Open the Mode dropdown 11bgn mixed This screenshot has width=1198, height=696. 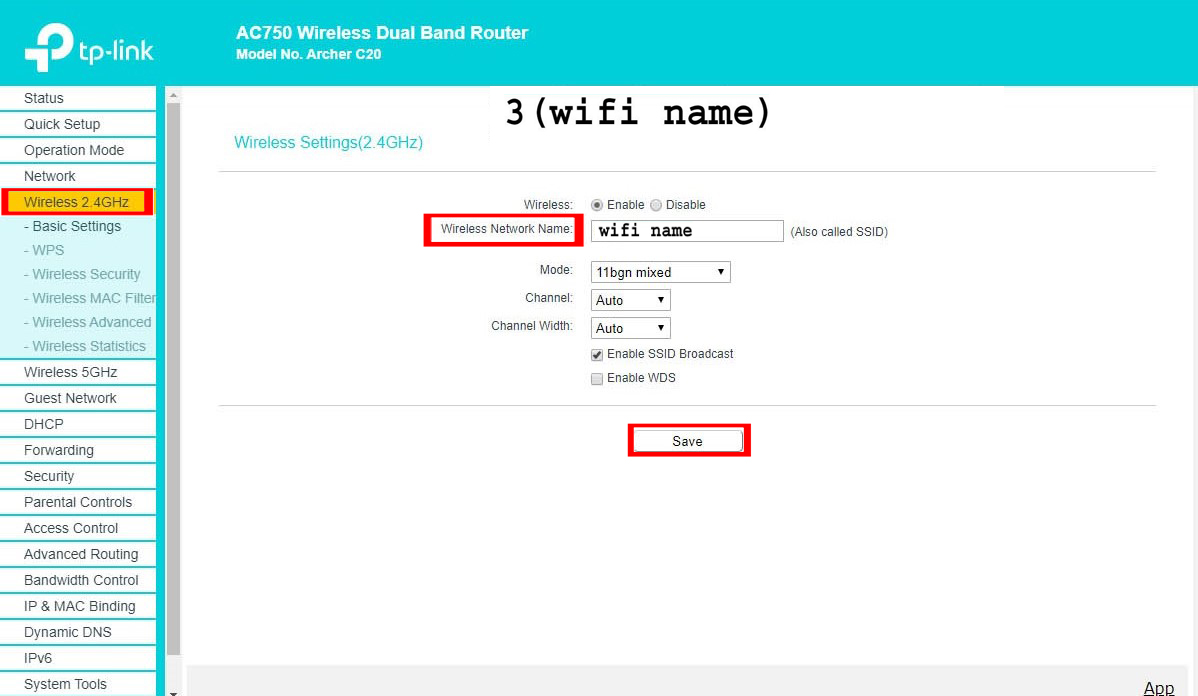pyautogui.click(x=660, y=272)
